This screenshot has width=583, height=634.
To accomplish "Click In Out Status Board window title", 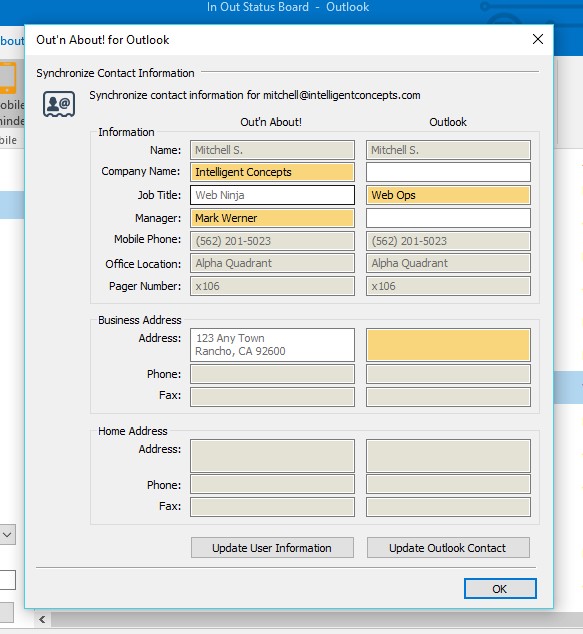I will click(x=288, y=7).
